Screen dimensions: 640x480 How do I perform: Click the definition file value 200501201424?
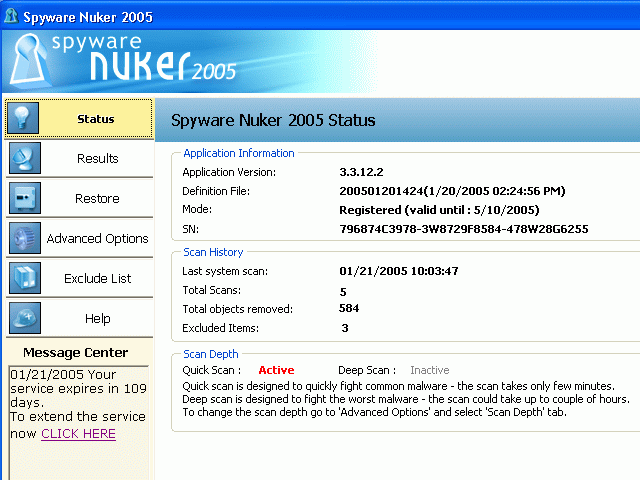[x=452, y=191]
